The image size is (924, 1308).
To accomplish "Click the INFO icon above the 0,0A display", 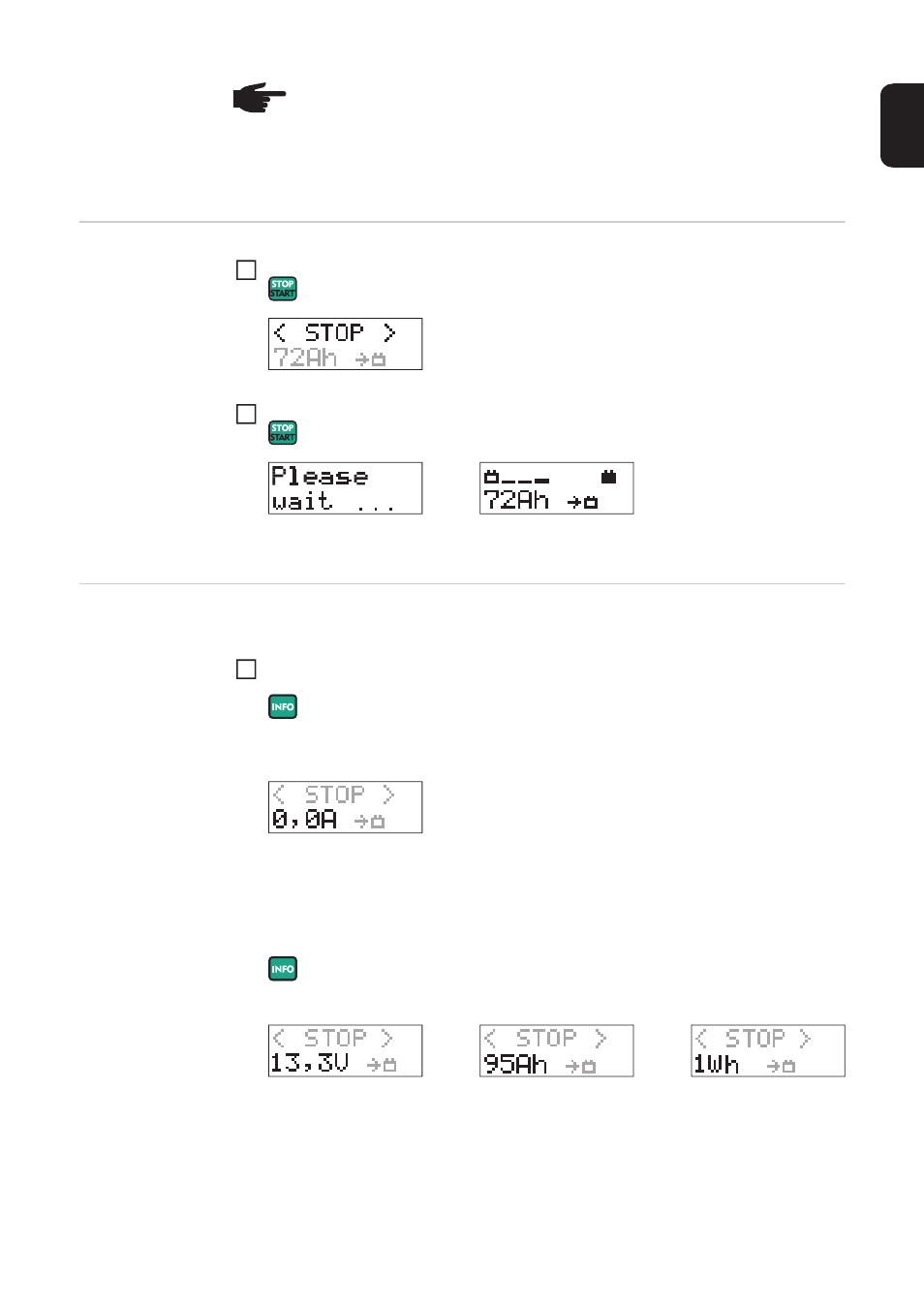I will 283,706.
